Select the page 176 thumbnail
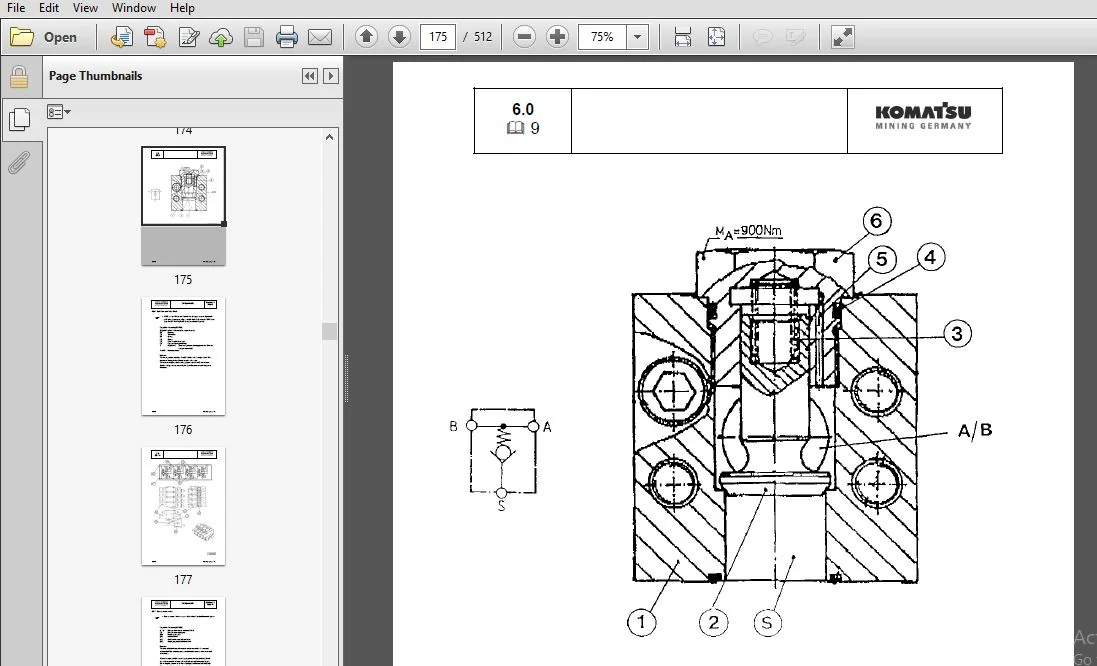The height and width of the screenshot is (666, 1097). [183, 356]
